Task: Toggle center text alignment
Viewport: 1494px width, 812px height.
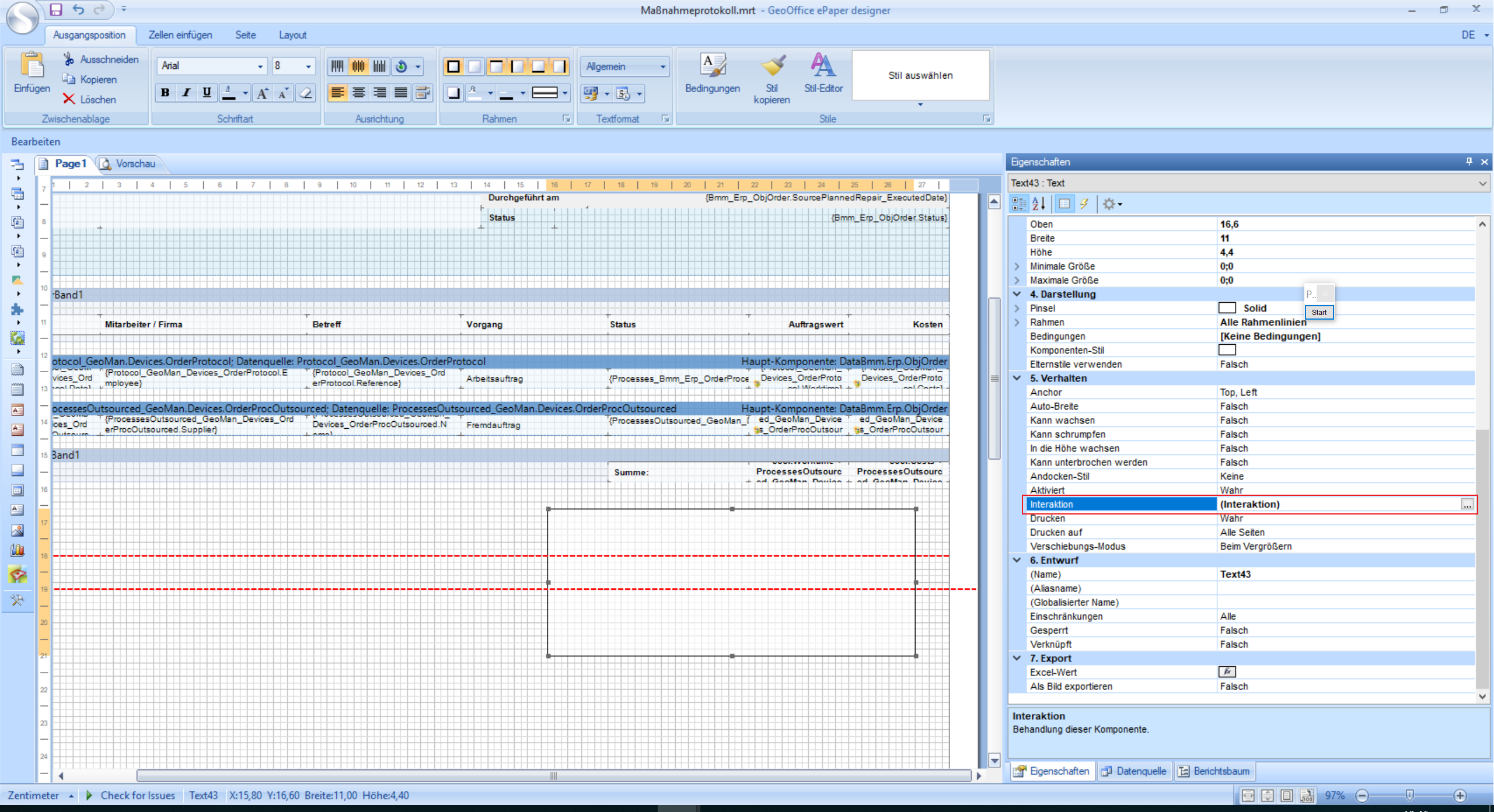Action: (359, 93)
